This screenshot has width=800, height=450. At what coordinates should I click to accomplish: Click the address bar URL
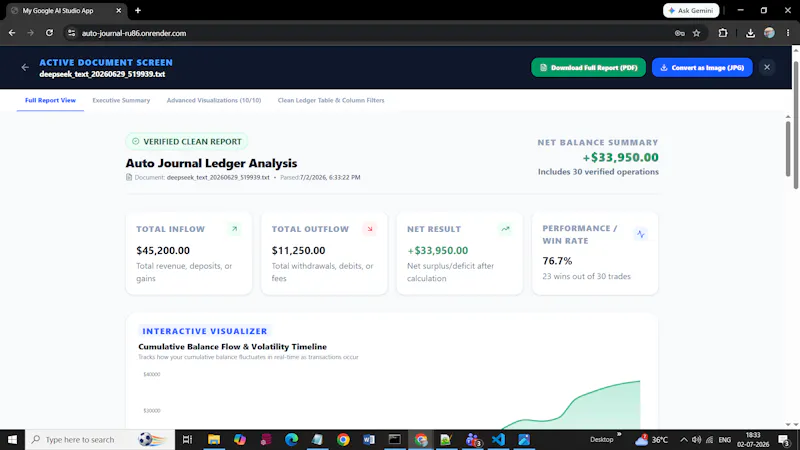pyautogui.click(x=134, y=33)
